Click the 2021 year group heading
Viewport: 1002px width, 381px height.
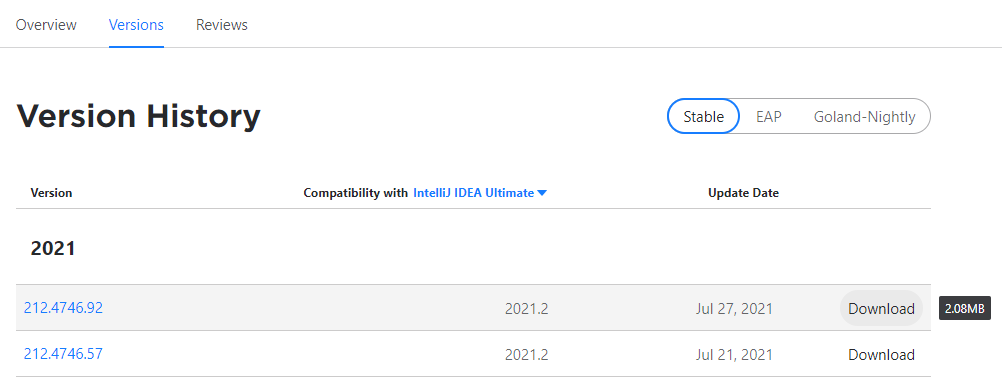click(53, 248)
